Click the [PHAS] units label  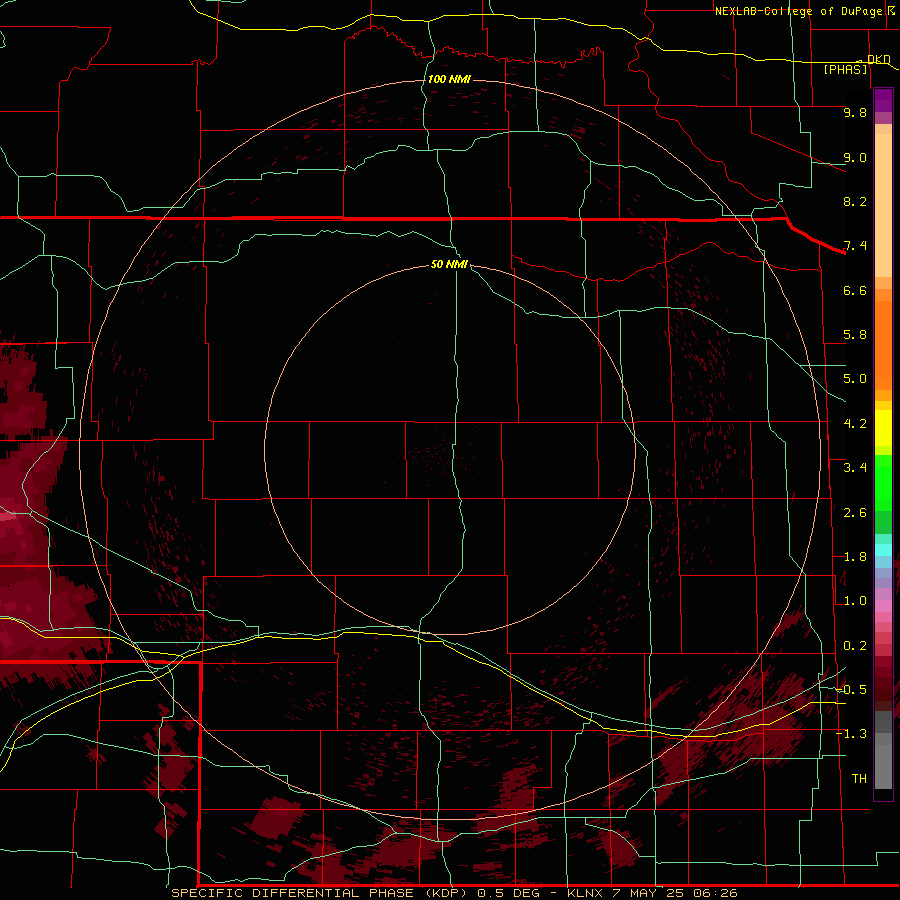pyautogui.click(x=845, y=70)
